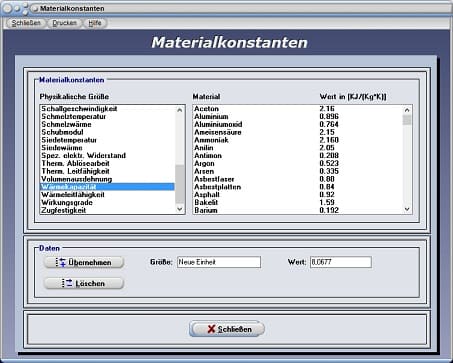Viewport: 453px width, 363px height.
Task: Select Aluminiumoxid in the material list
Action: [298, 124]
